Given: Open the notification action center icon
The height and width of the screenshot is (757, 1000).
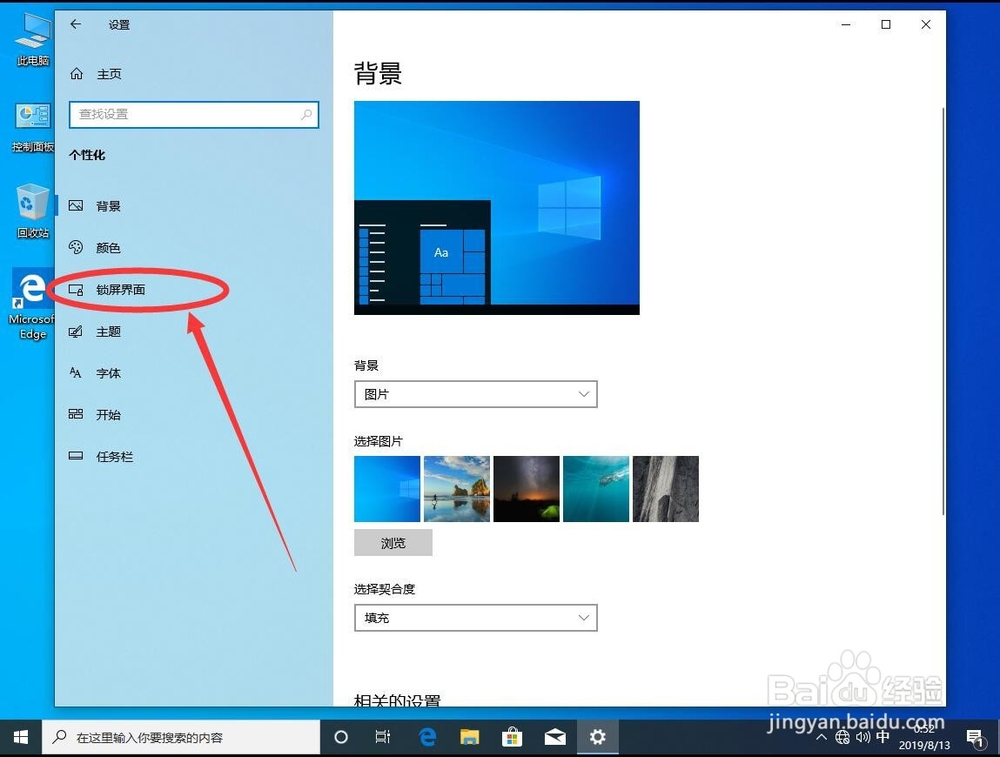Looking at the screenshot, I should pos(976,738).
